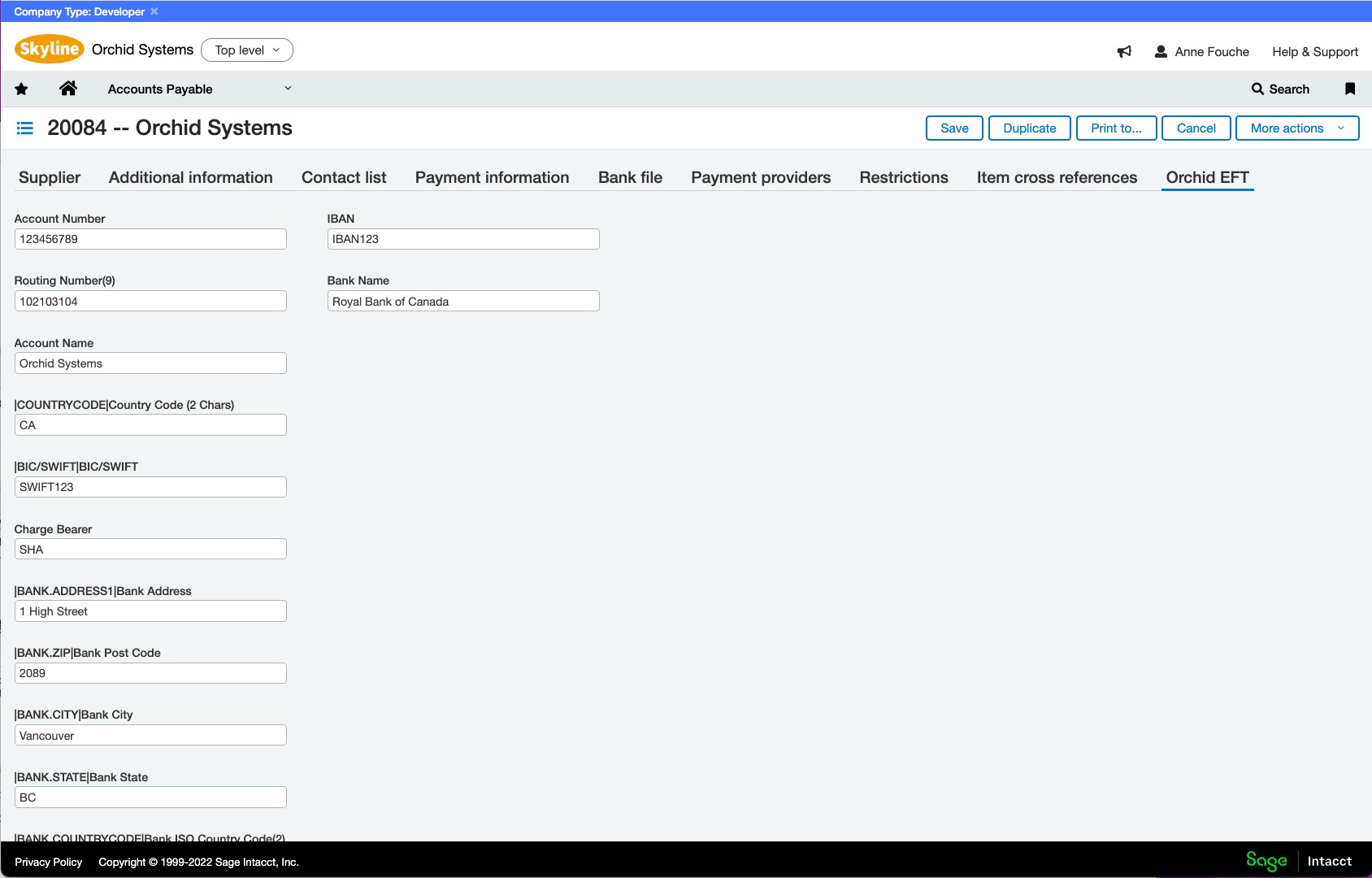Open the Bank file tab
This screenshot has width=1372, height=878.
coord(631,177)
